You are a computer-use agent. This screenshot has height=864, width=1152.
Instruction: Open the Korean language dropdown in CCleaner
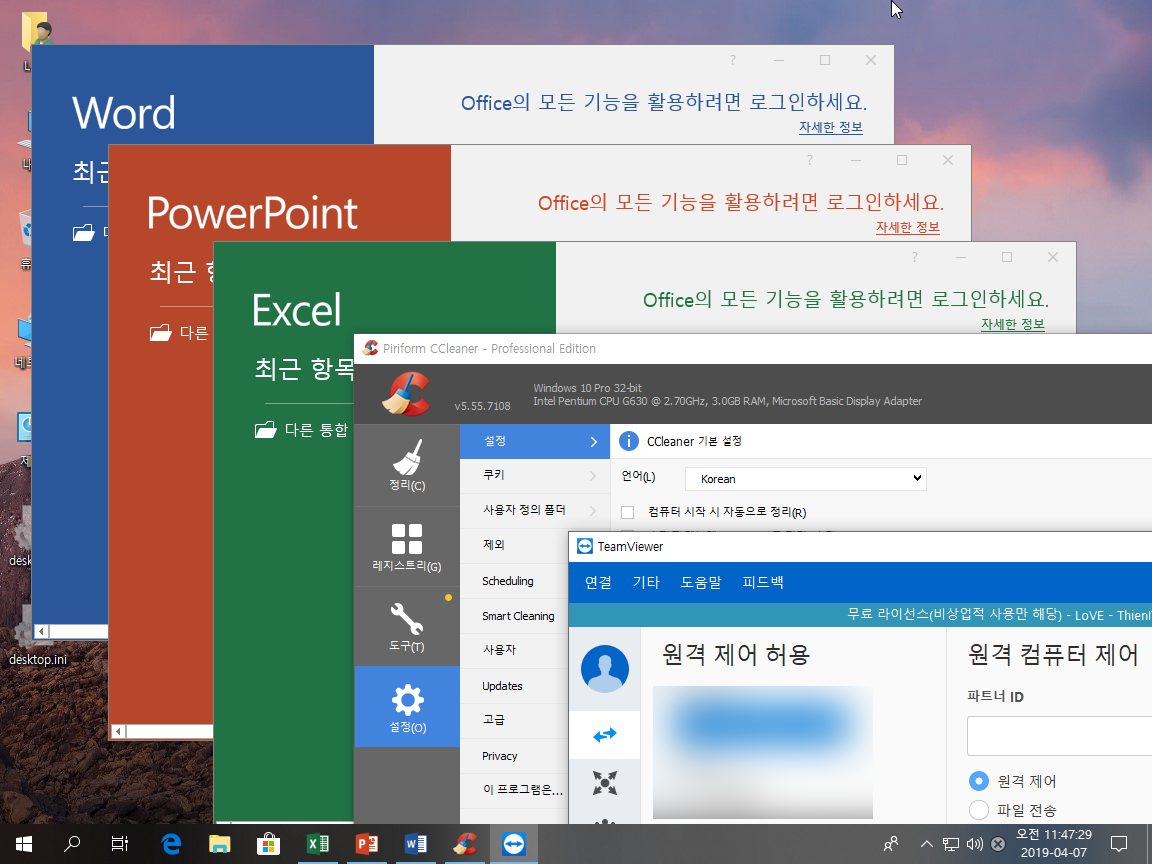(x=805, y=479)
